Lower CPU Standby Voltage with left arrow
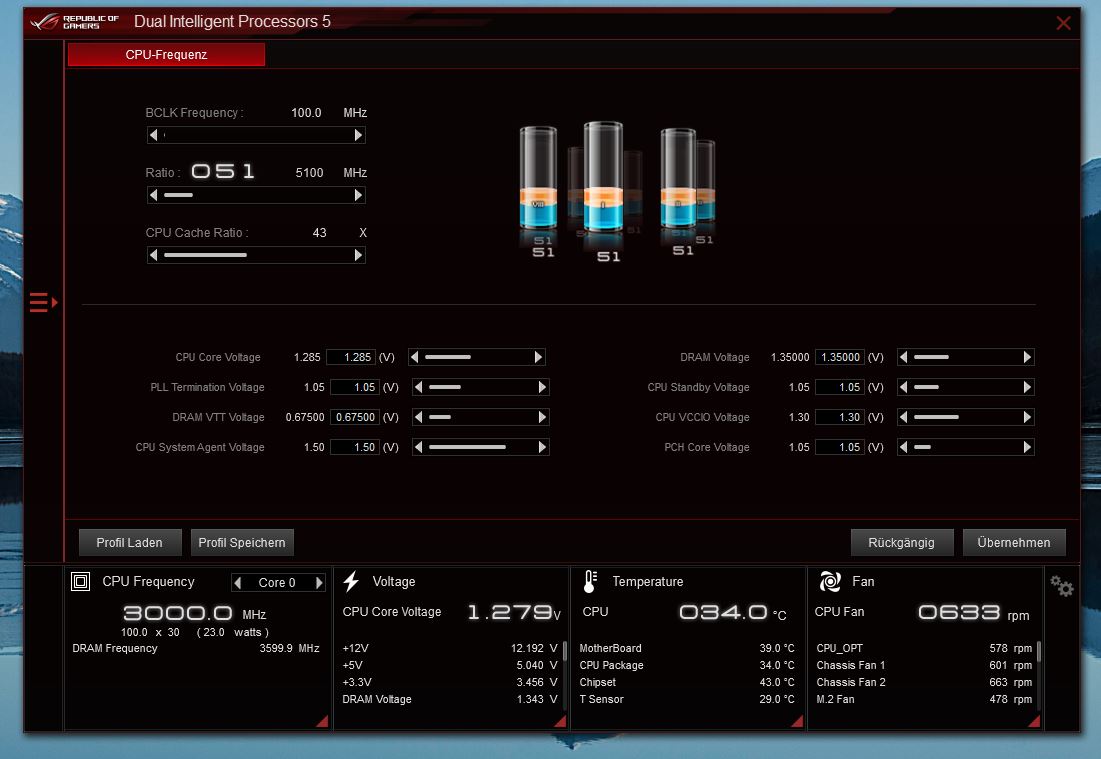 [904, 387]
